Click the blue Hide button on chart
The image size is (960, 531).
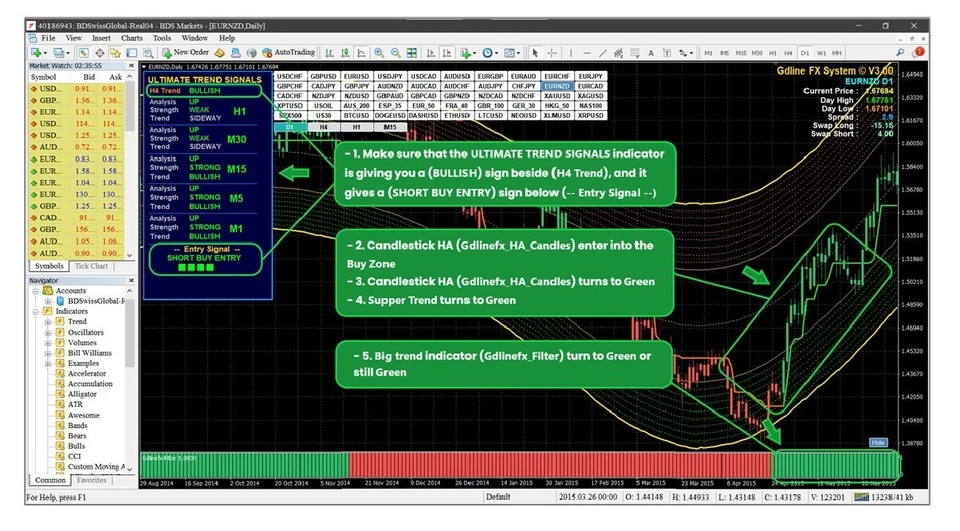click(878, 443)
